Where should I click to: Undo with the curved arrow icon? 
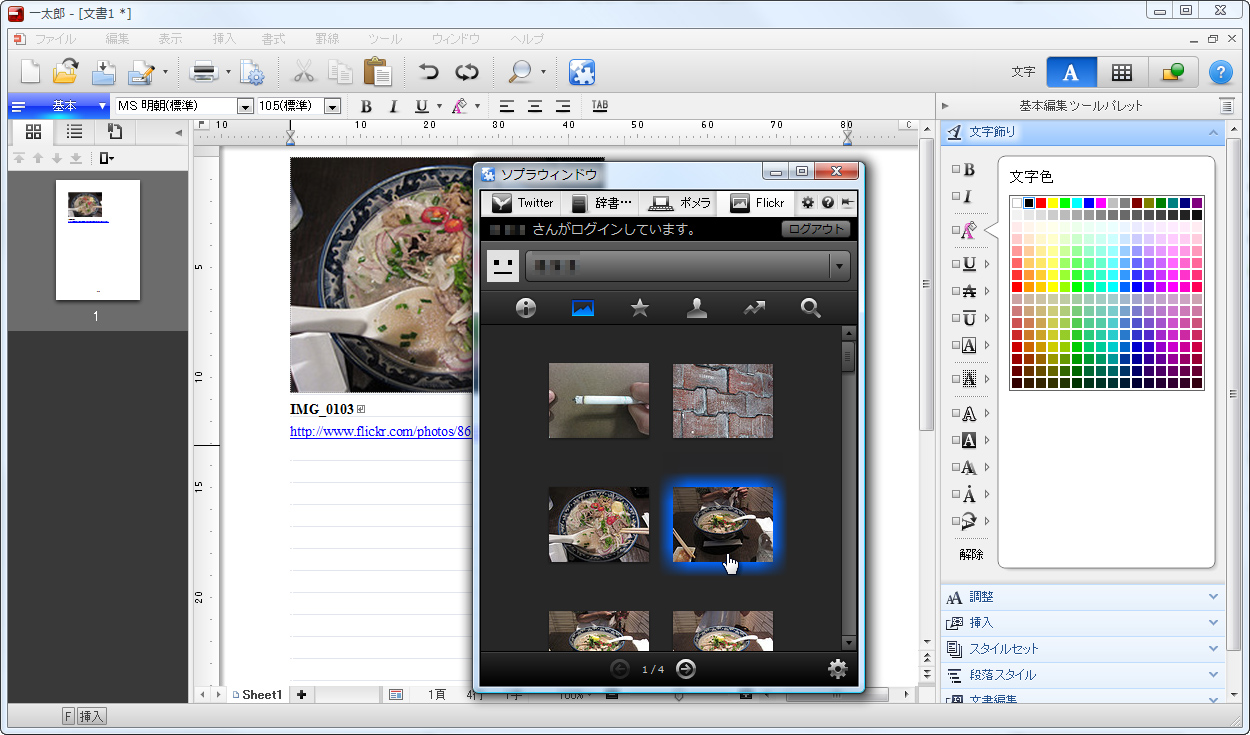(429, 72)
